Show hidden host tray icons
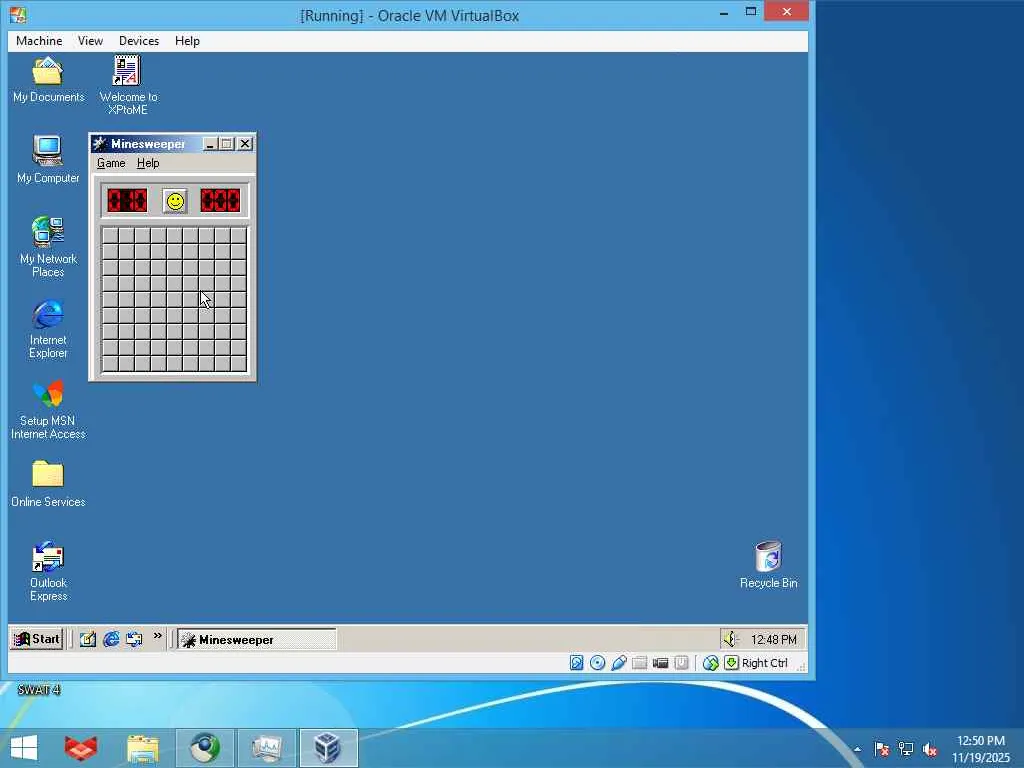The width and height of the screenshot is (1024, 768). click(x=857, y=749)
